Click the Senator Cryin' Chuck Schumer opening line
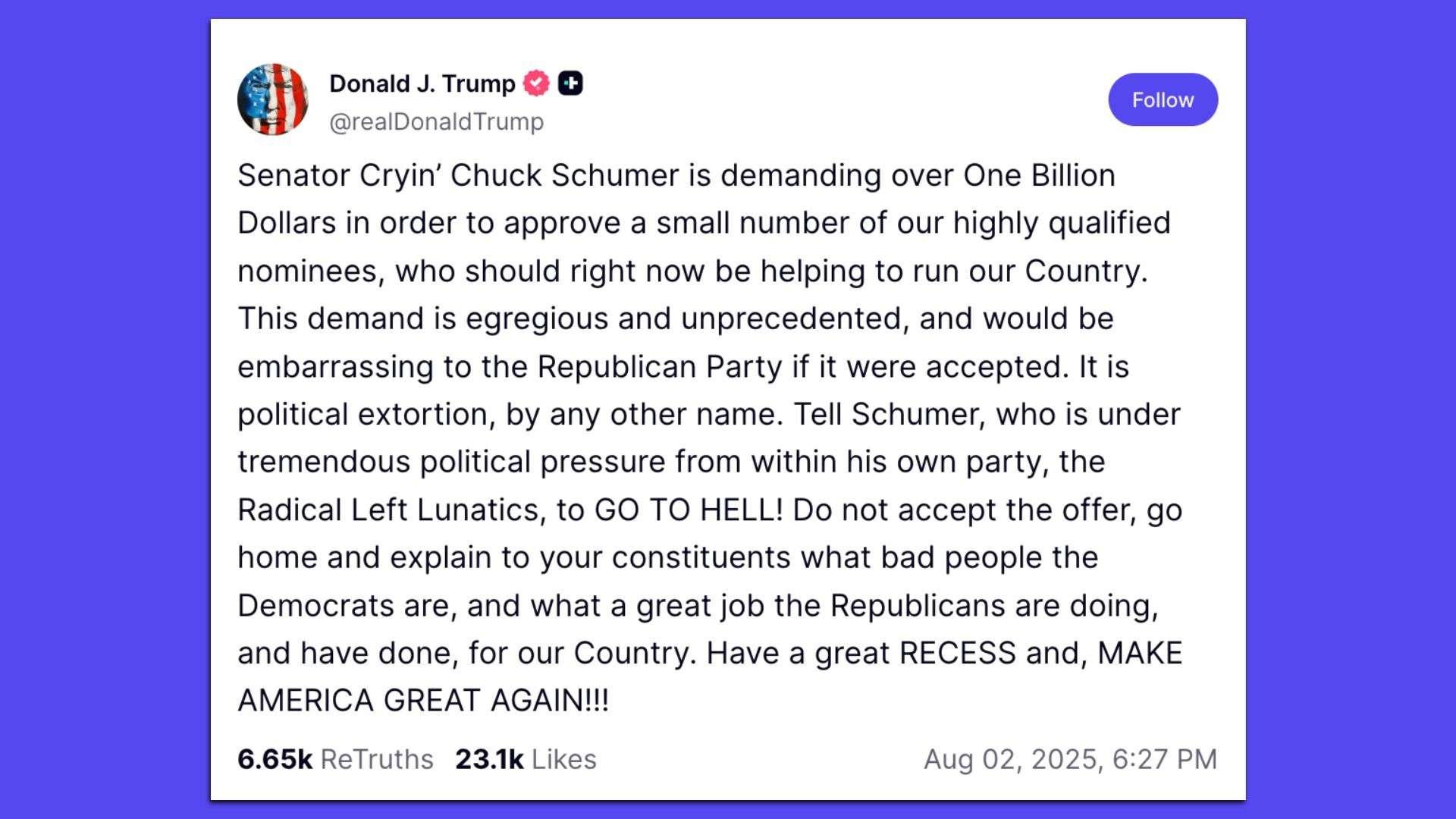 [x=675, y=174]
